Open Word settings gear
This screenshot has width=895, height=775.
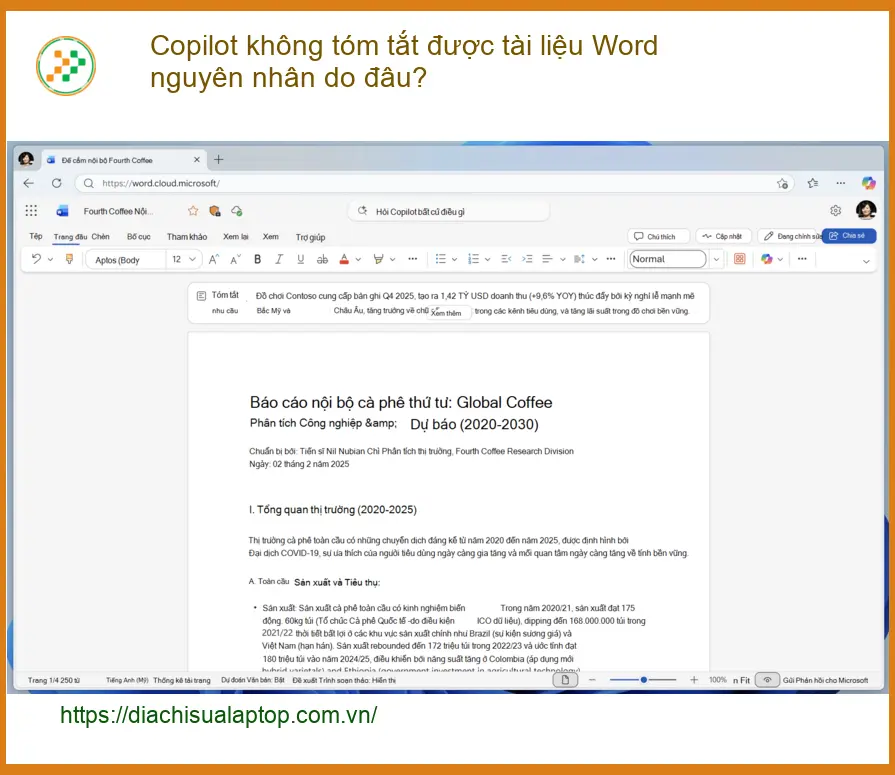[x=836, y=211]
